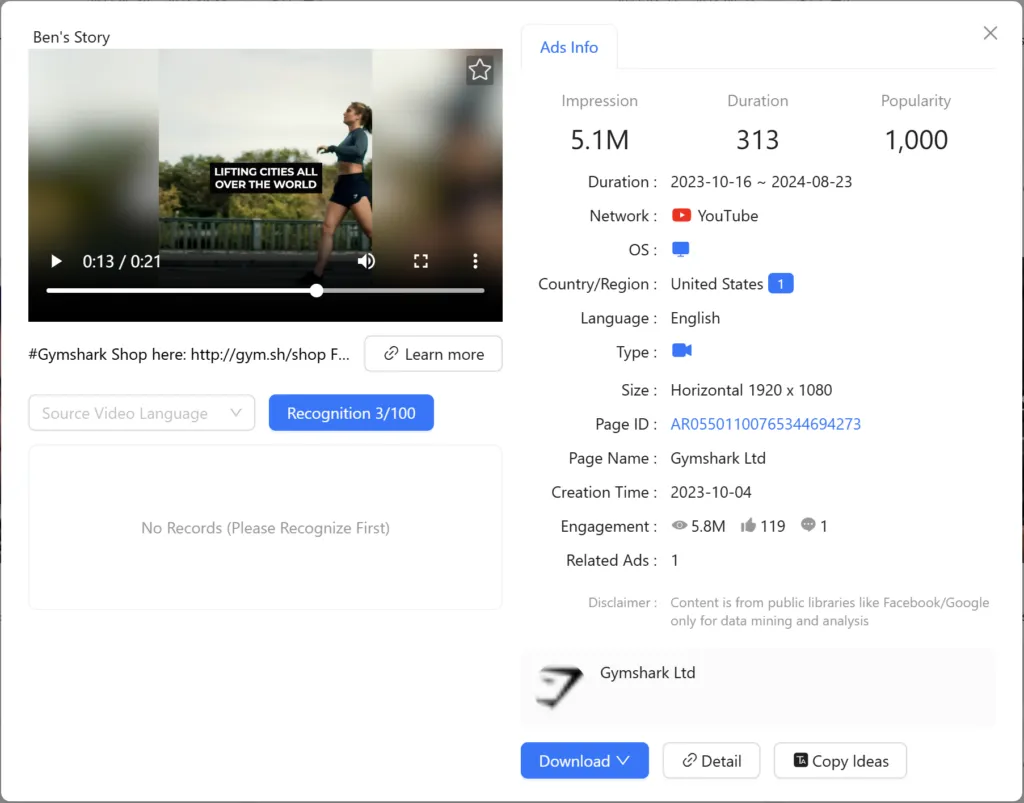Toggle the star favorite on the video
Viewport: 1024px width, 803px height.
pos(479,70)
